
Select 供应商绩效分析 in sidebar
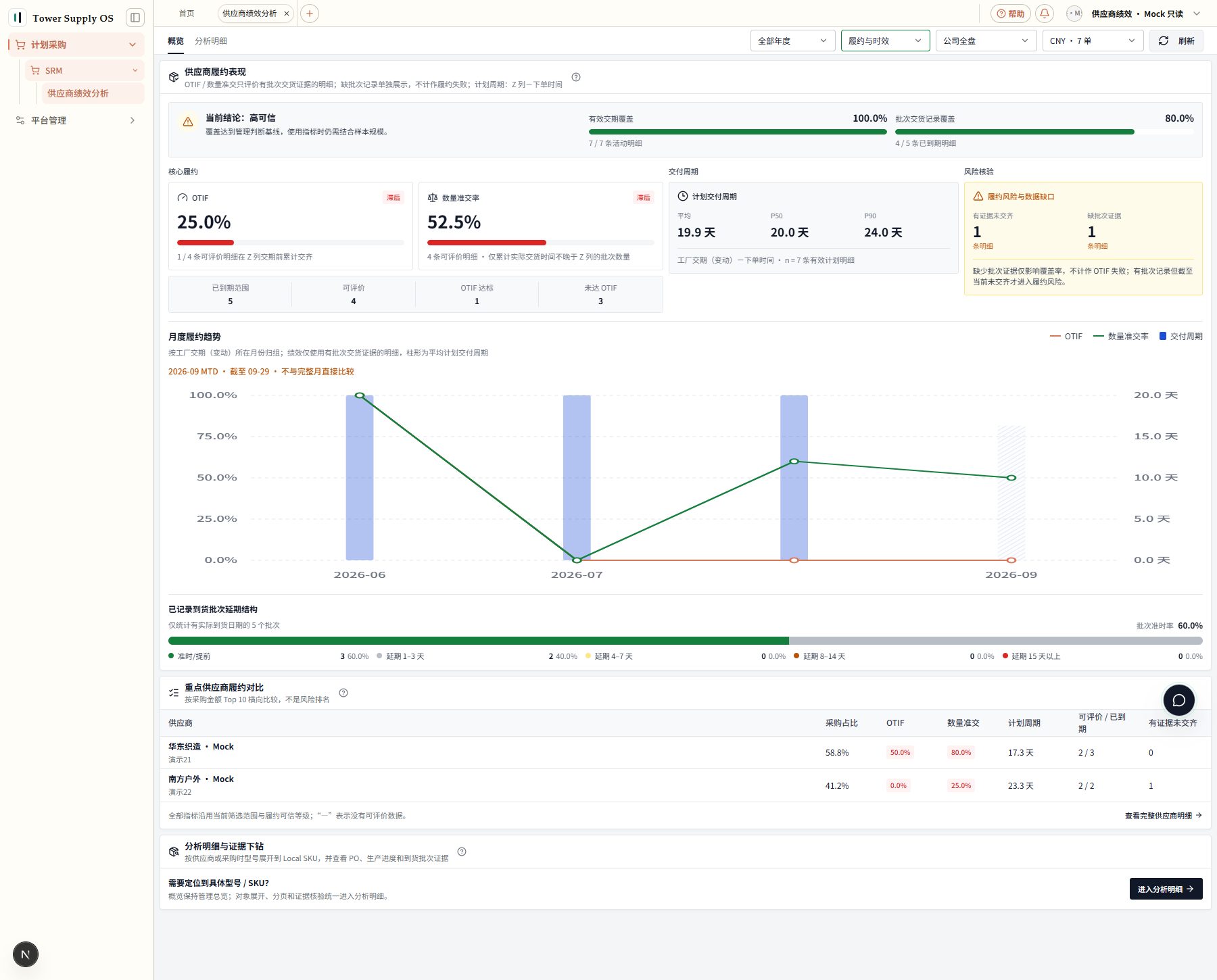coord(93,93)
